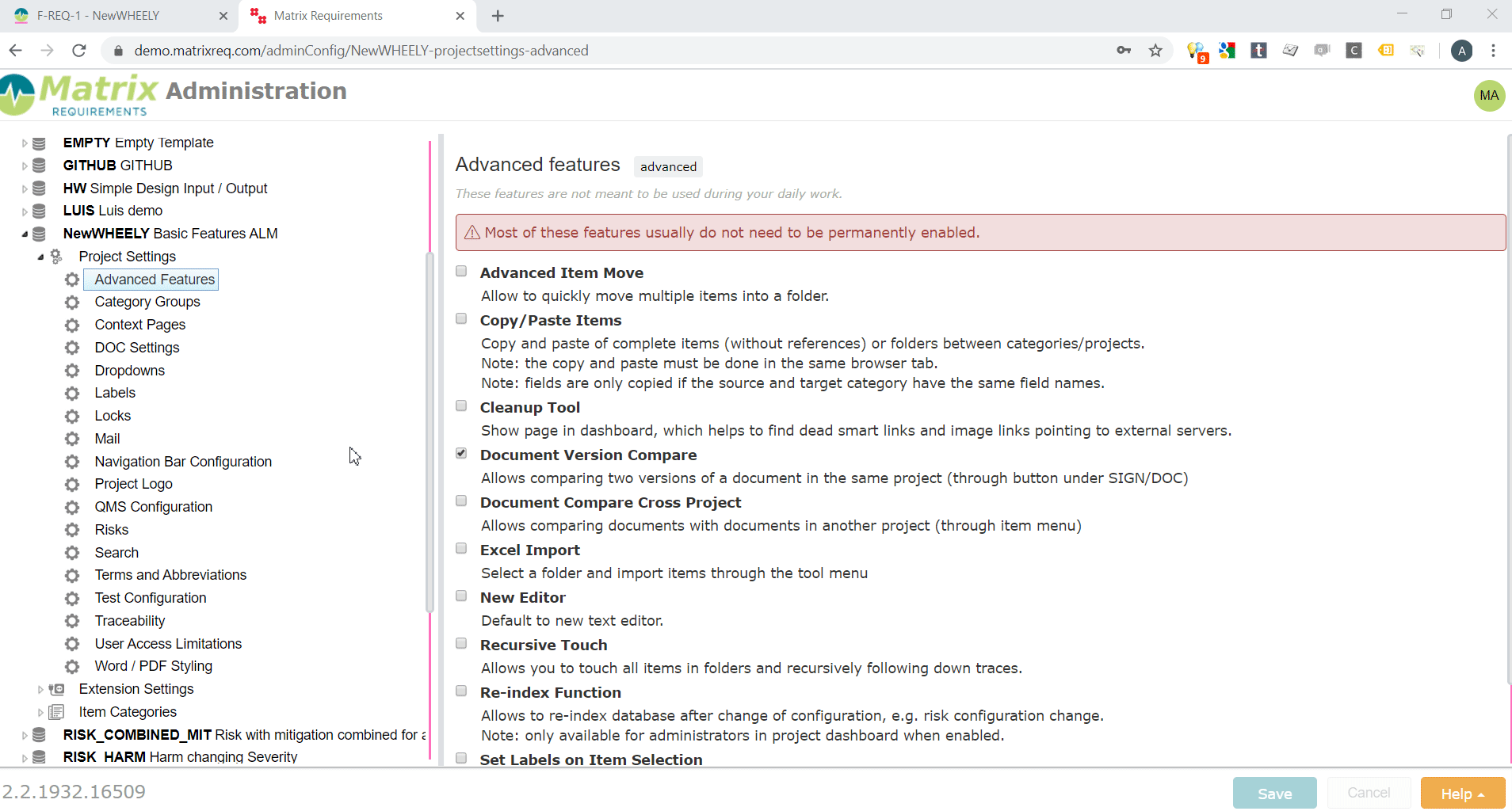1512x811 pixels.
Task: Click the gear icon beside Locks
Action: [72, 417]
